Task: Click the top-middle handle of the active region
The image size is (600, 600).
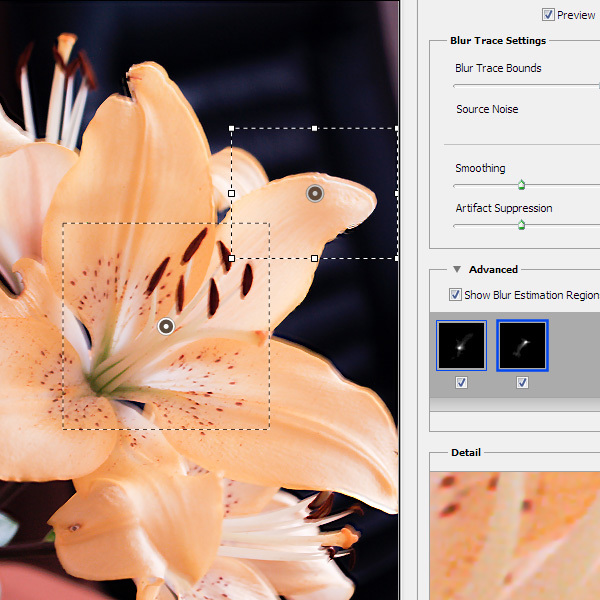Action: click(315, 128)
